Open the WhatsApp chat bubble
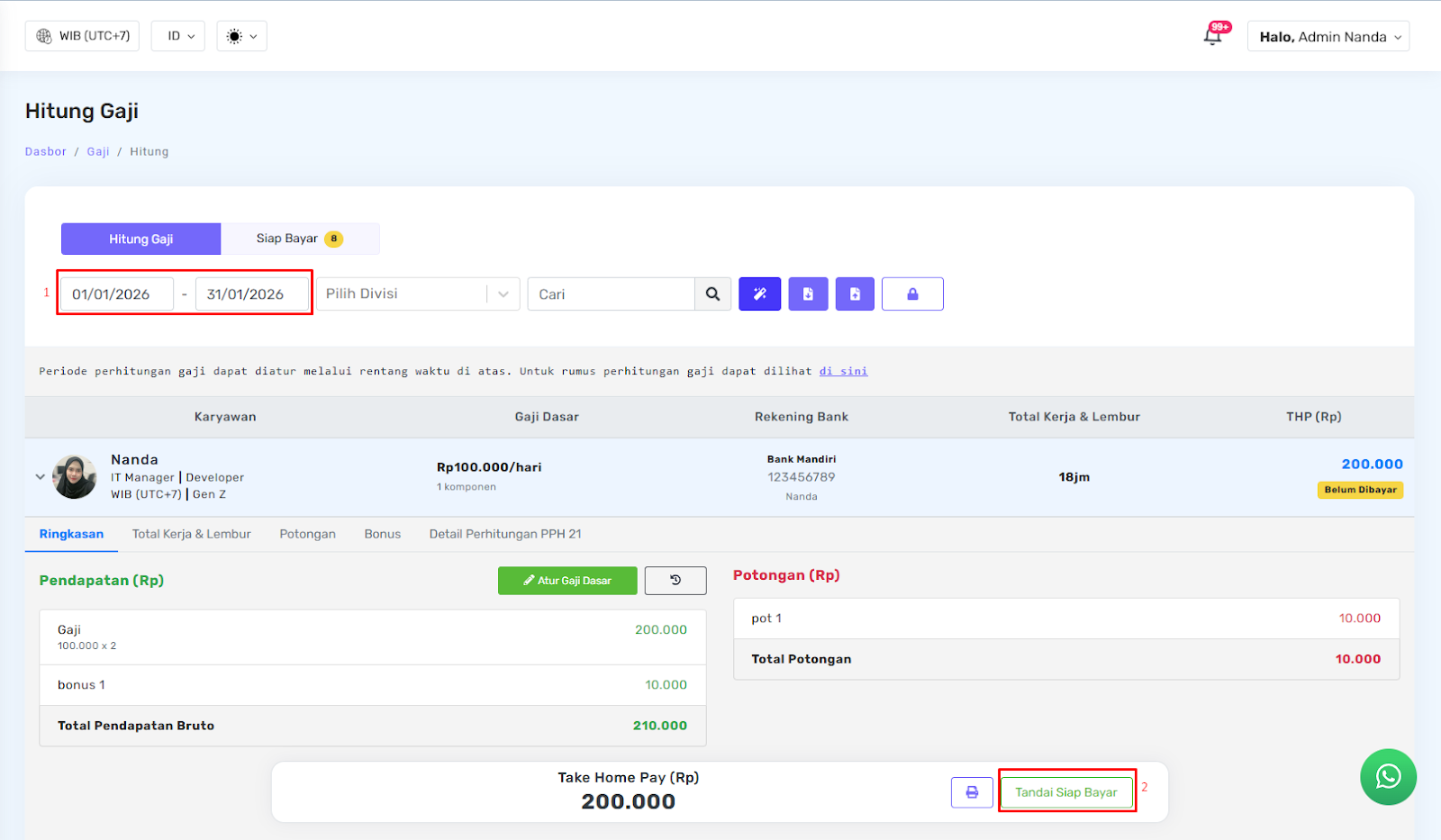Screen dimensions: 1441x840 (1388, 776)
